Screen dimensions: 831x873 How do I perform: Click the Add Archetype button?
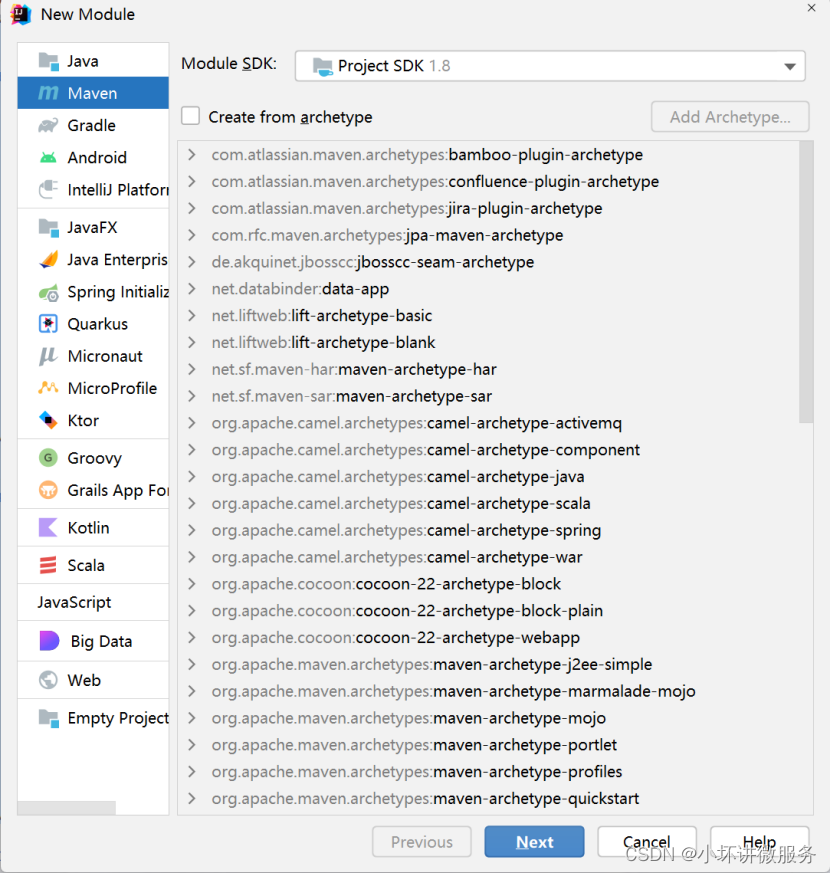point(730,117)
